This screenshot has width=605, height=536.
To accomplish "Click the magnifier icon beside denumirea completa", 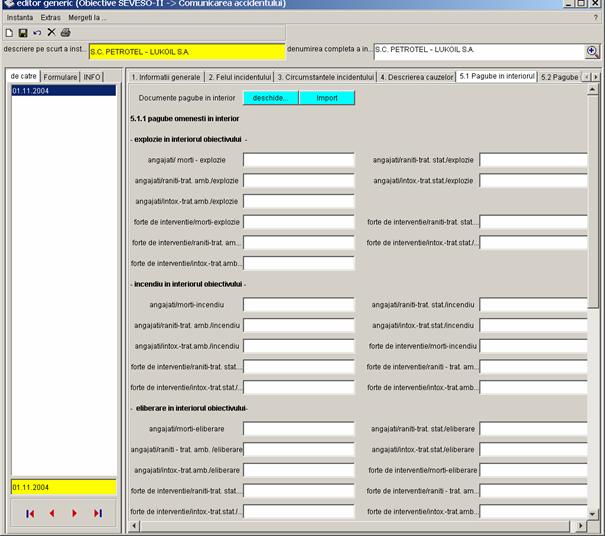I will pos(592,52).
